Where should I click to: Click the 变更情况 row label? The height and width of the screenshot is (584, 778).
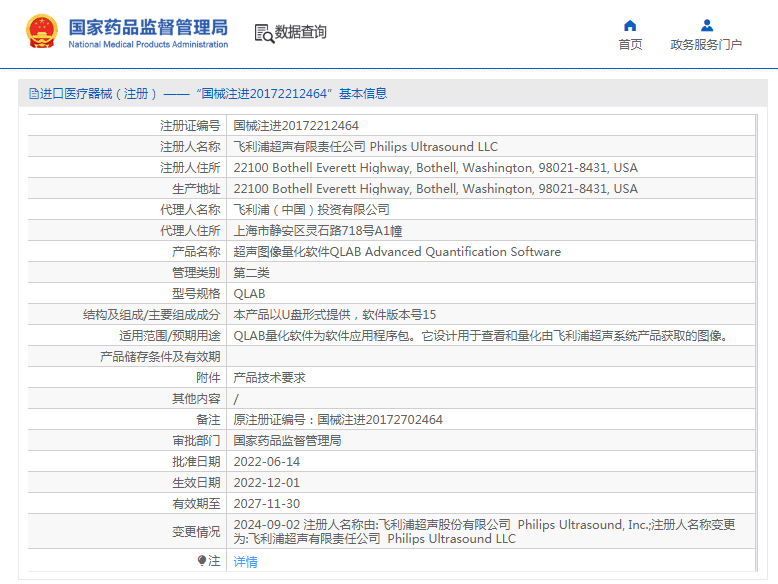coord(196,532)
